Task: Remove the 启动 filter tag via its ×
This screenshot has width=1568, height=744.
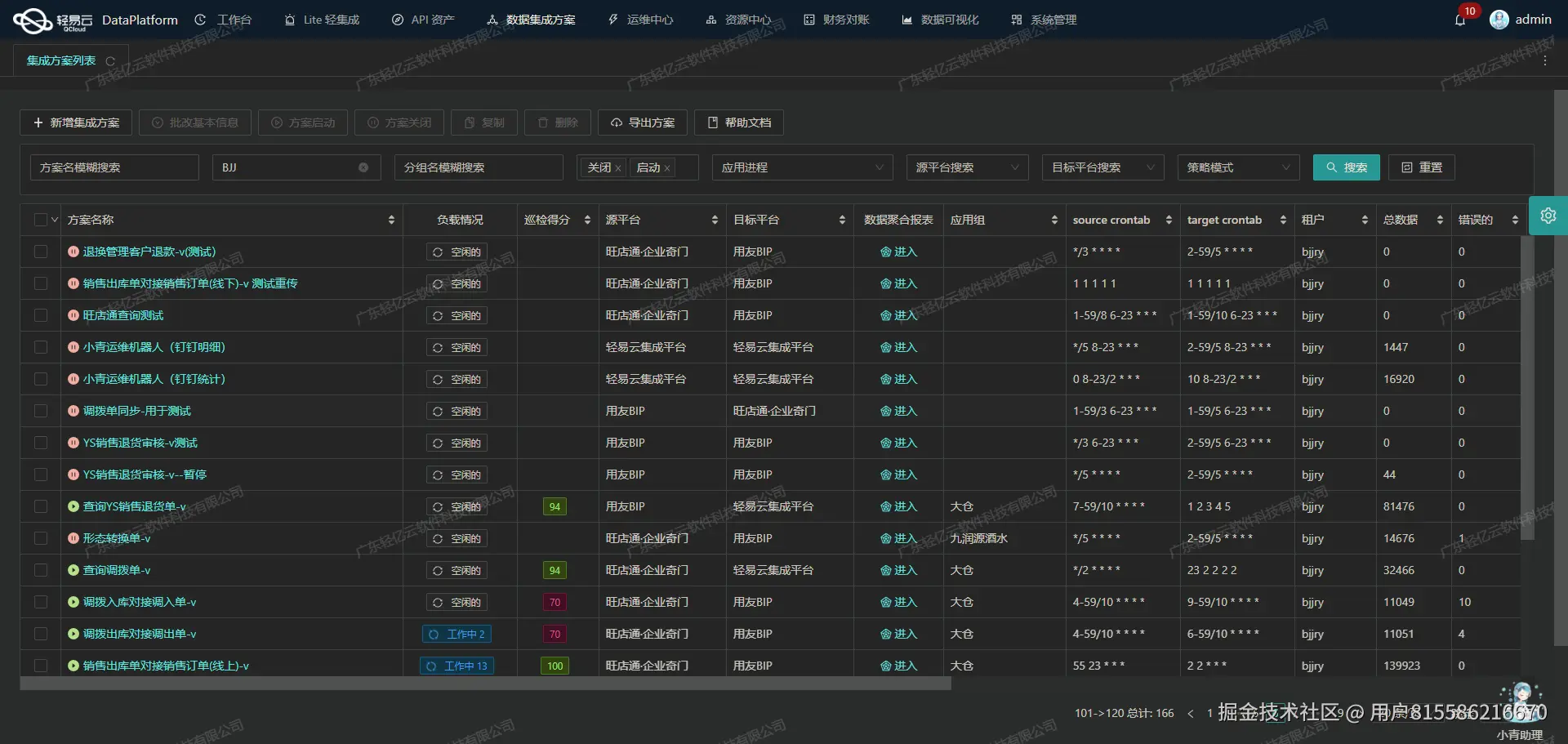Action: point(667,167)
